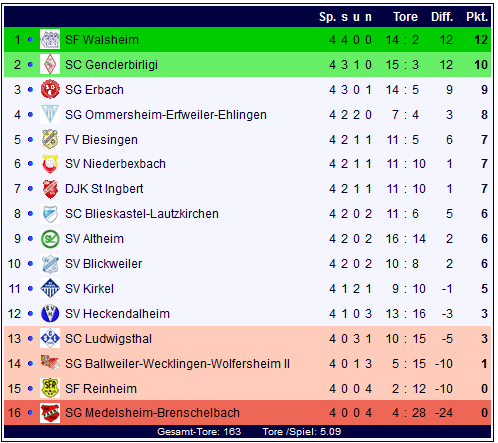The image size is (498, 443).
Task: Click the SC Ludwigsthal blue diamond logo
Action: [x=50, y=338]
